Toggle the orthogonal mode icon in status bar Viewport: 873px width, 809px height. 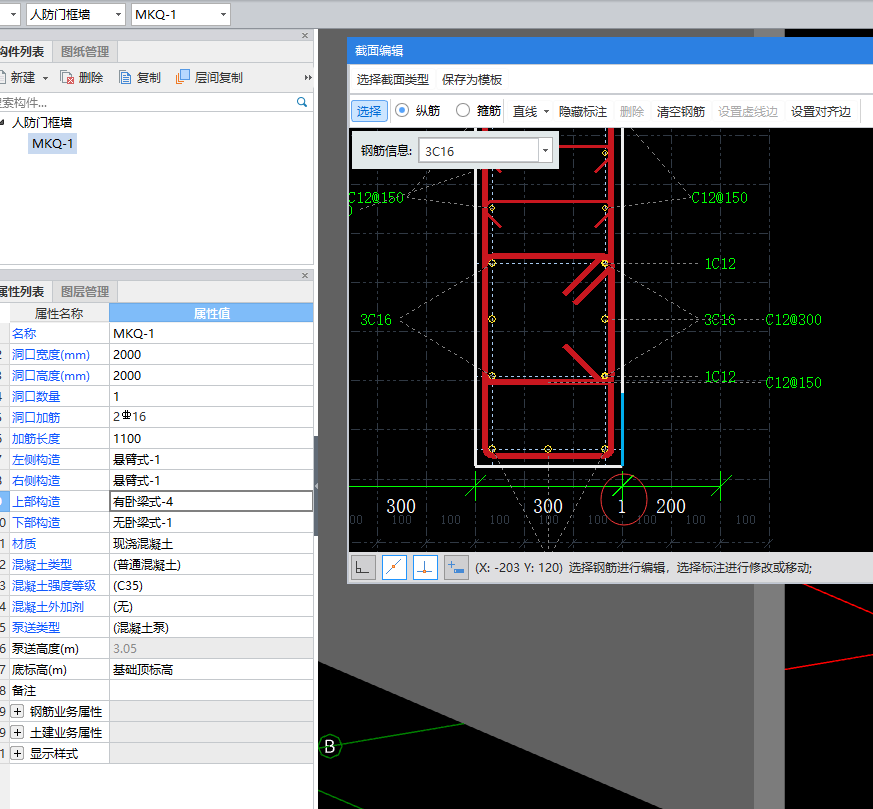point(363,568)
